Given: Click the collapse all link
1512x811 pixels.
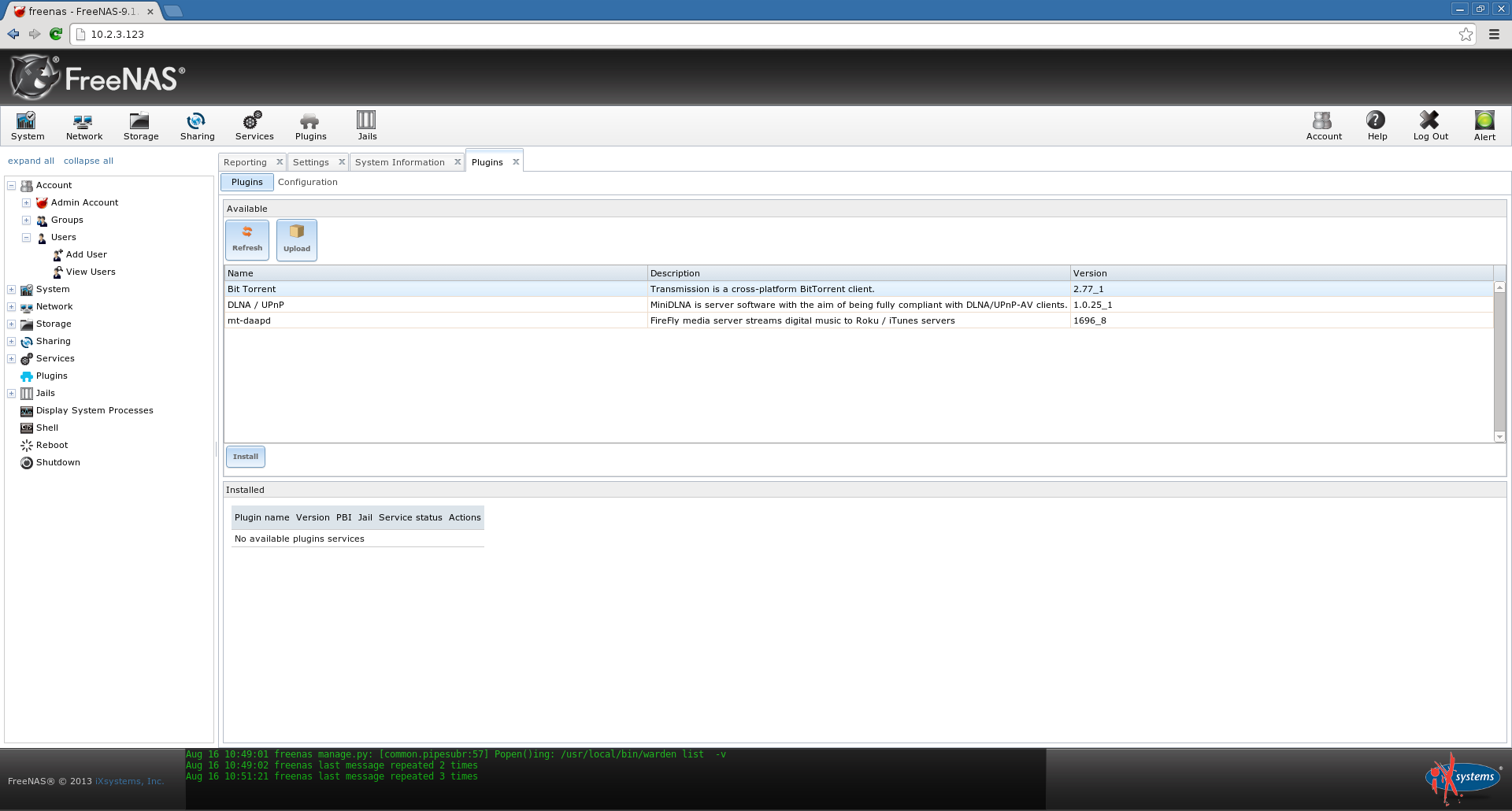Looking at the screenshot, I should coord(88,161).
